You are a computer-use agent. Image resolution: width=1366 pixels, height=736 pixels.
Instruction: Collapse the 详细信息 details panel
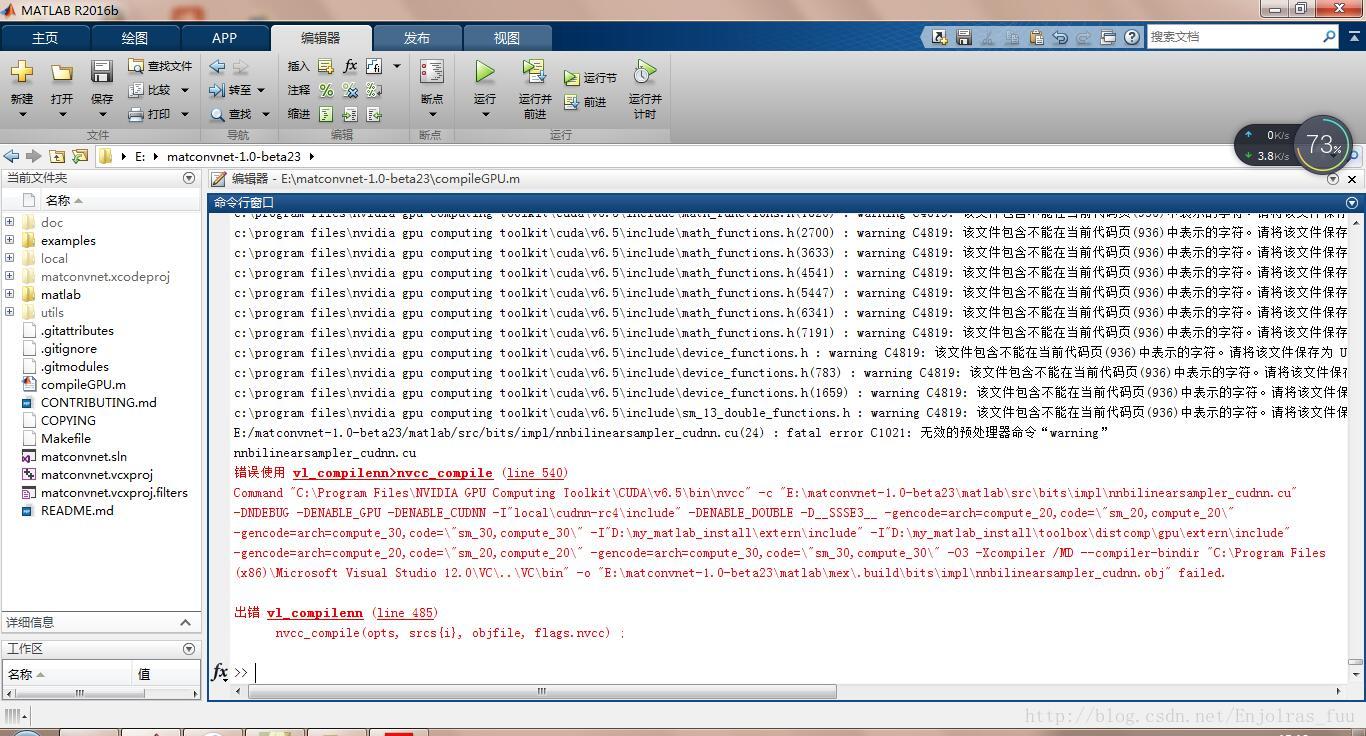tap(185, 622)
